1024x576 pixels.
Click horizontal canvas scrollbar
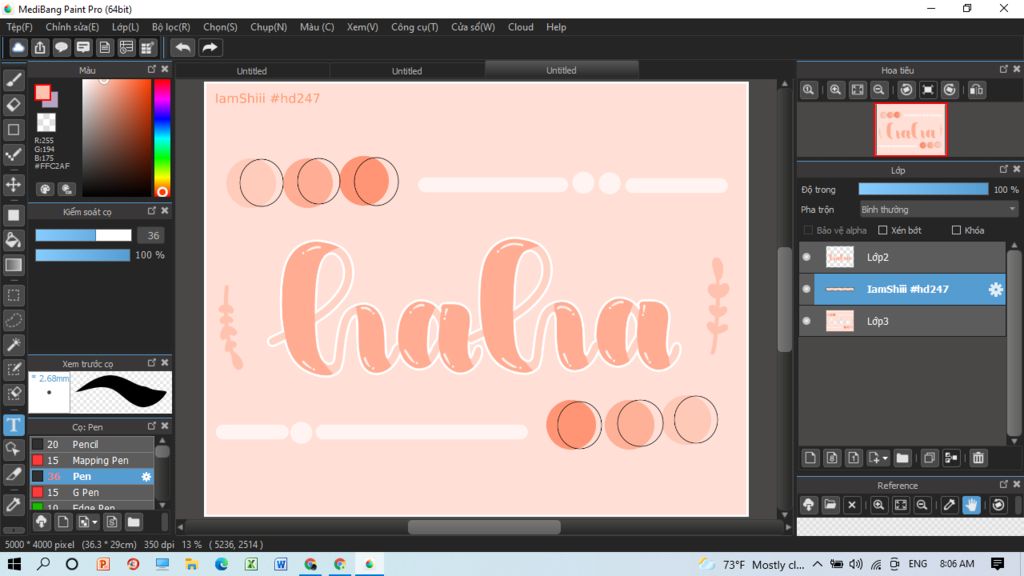tap(484, 527)
